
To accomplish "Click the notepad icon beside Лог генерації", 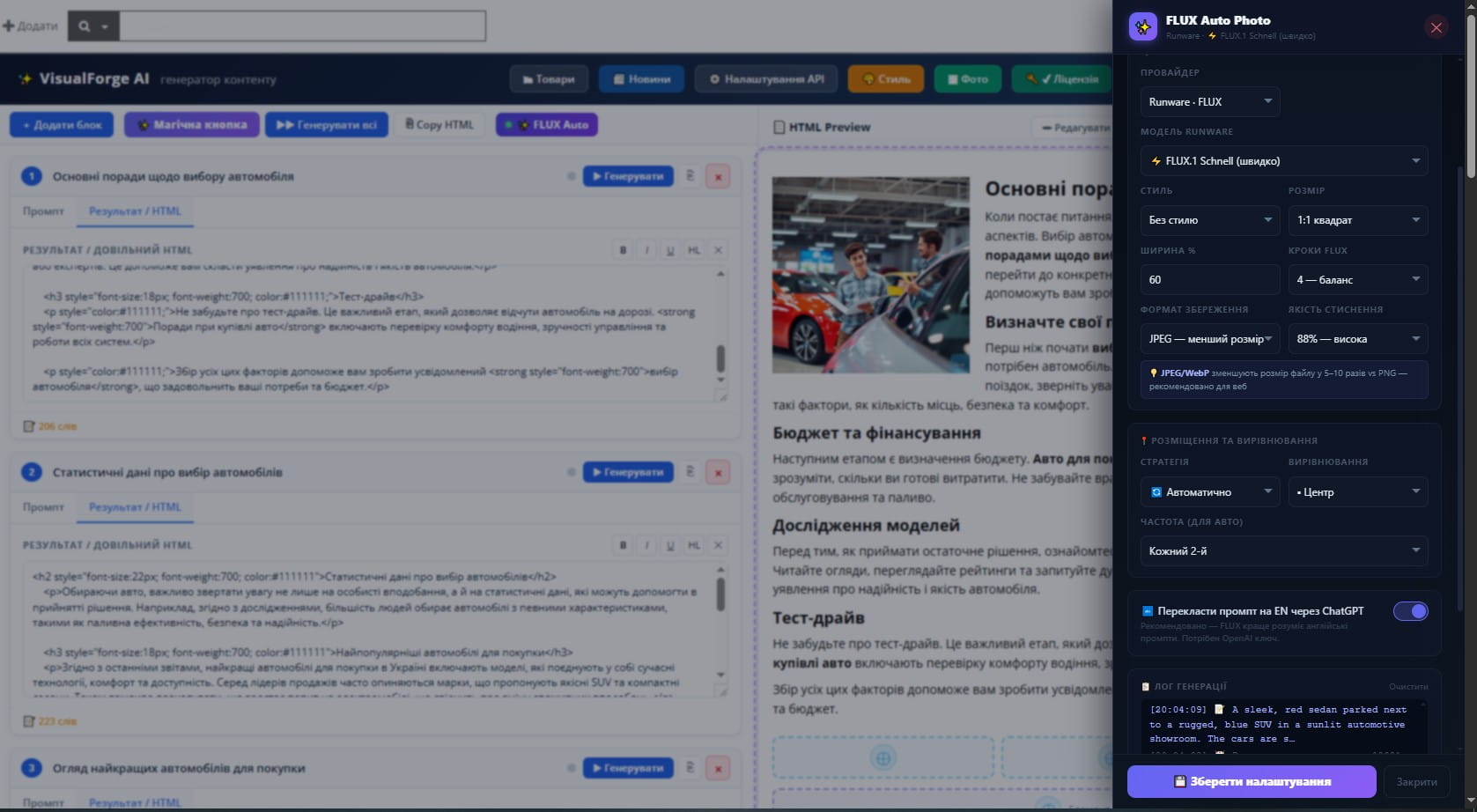I will point(1146,687).
